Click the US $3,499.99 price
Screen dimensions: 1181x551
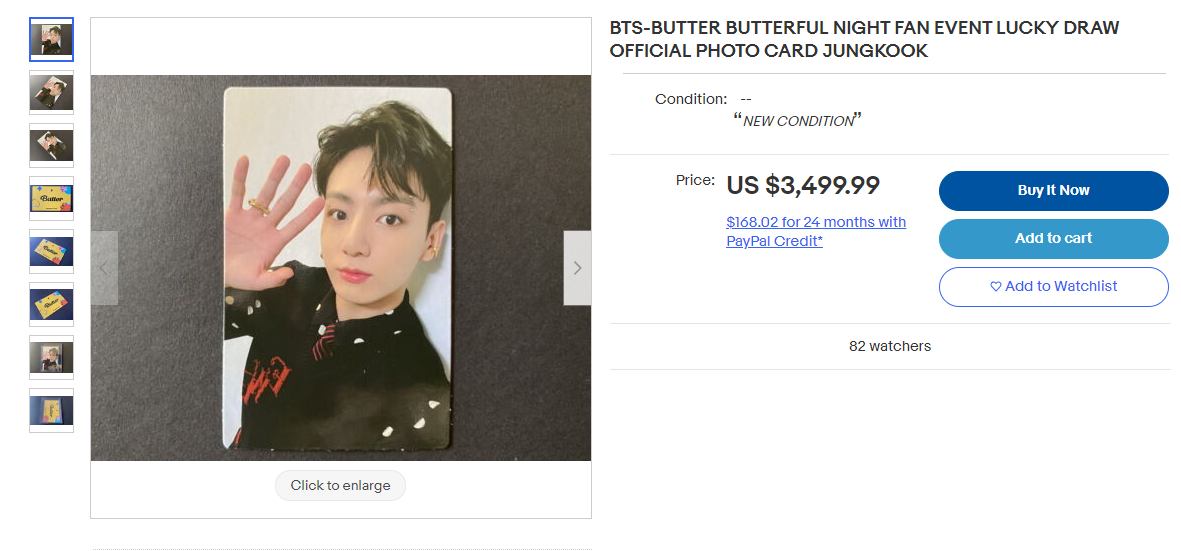[803, 186]
